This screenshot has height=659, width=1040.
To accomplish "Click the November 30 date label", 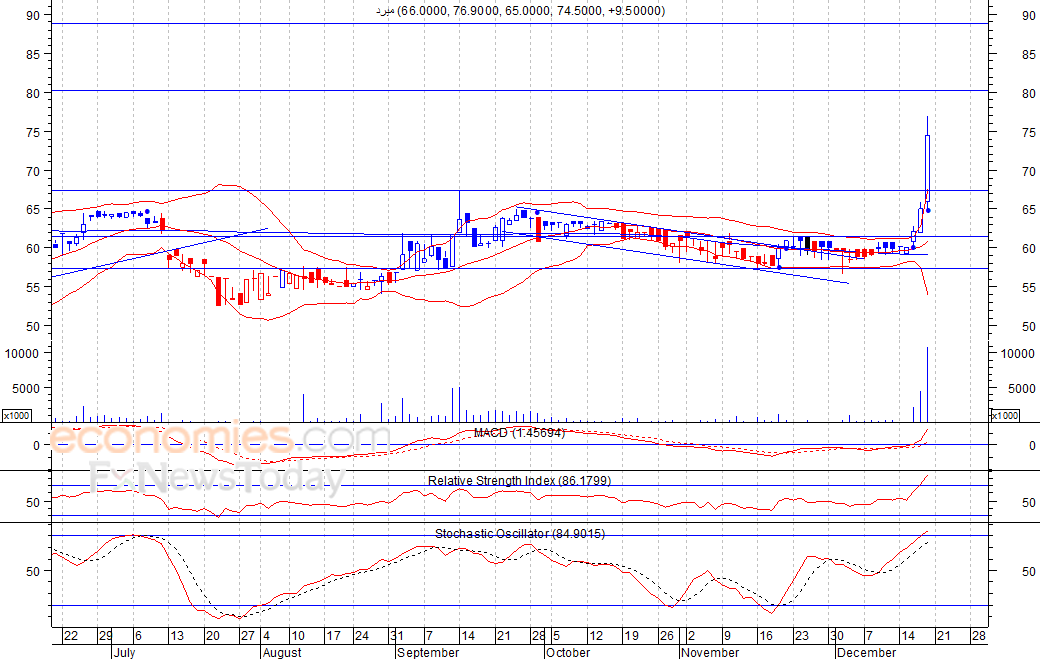I will click(x=837, y=636).
